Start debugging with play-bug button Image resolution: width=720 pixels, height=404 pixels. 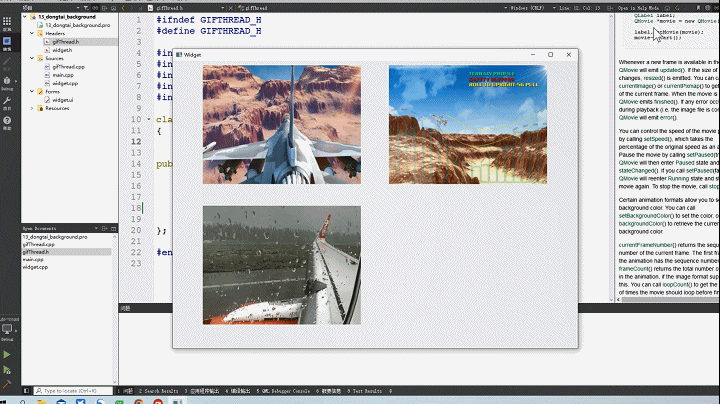[6, 370]
